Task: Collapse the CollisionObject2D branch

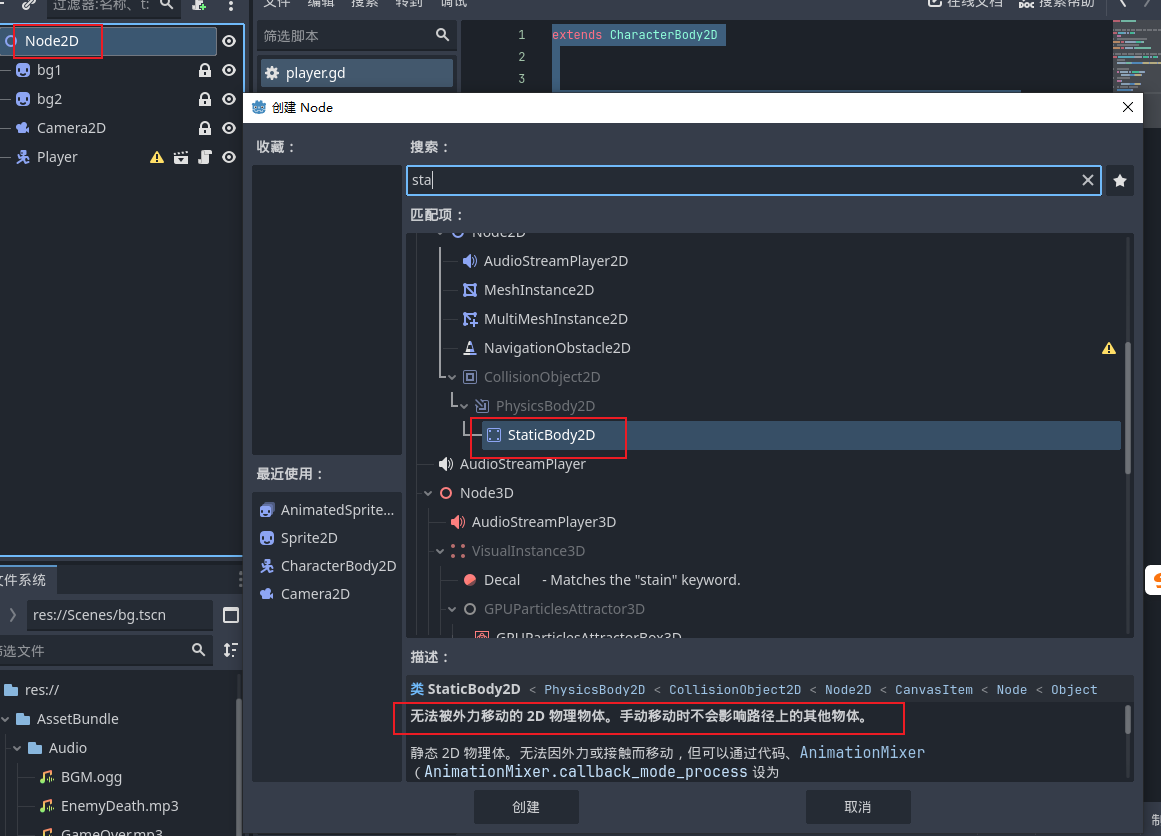Action: coord(452,377)
